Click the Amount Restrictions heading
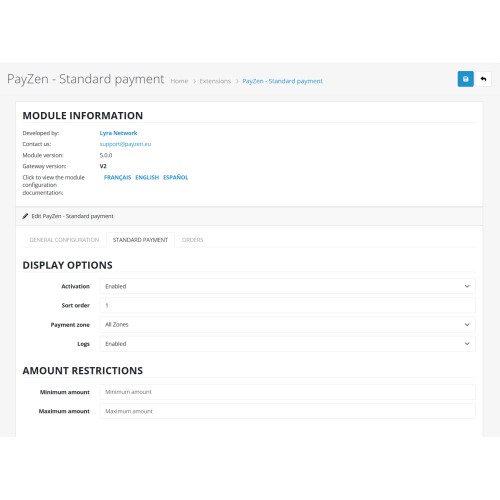500x500 pixels. 83,371
